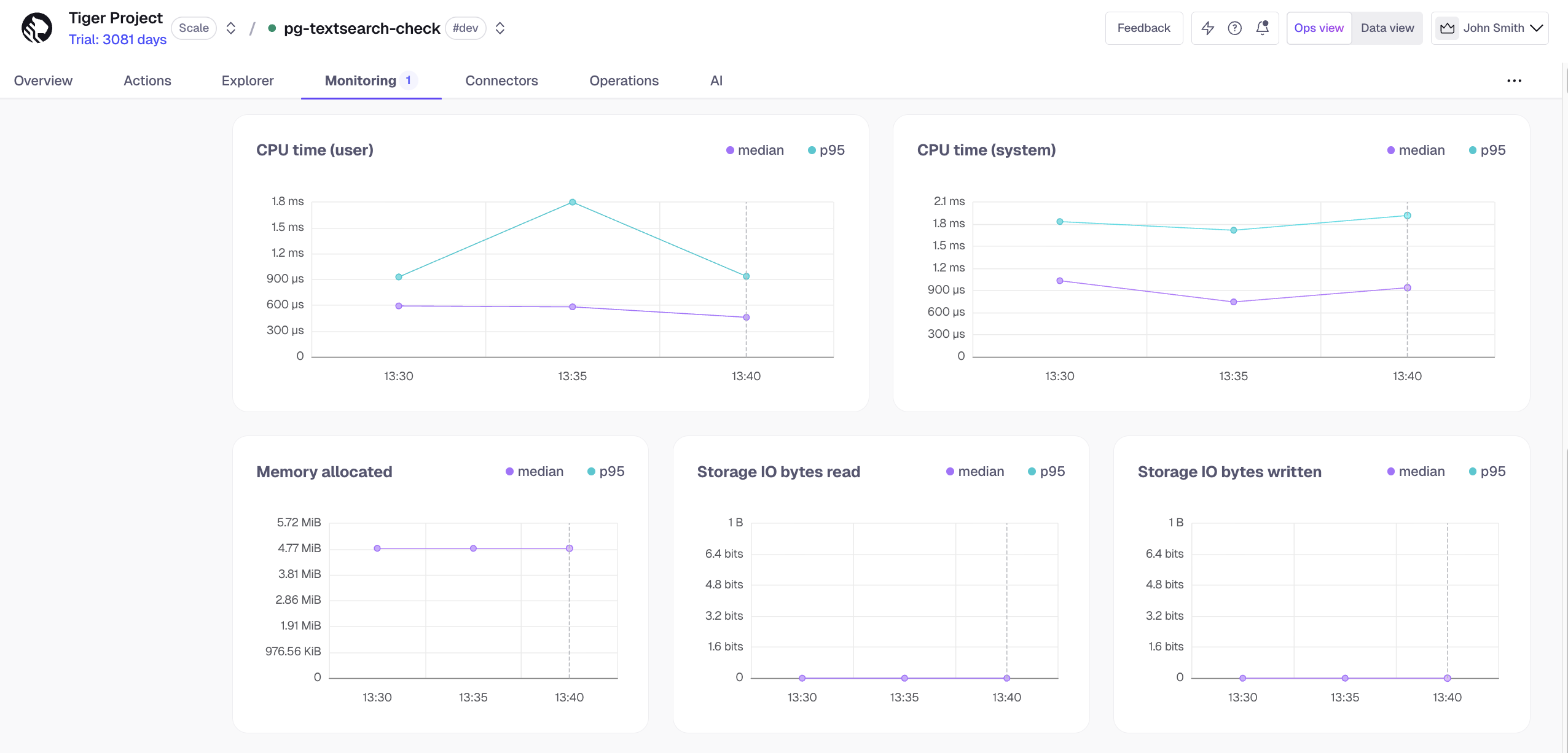This screenshot has width=1568, height=753.
Task: Switch to the Connectors tab
Action: 501,80
